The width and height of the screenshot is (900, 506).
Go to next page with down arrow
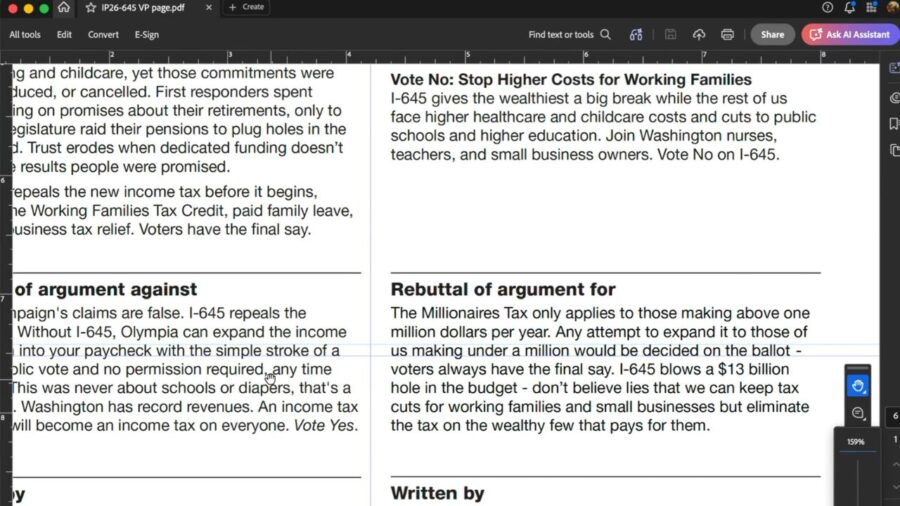pyautogui.click(x=895, y=486)
